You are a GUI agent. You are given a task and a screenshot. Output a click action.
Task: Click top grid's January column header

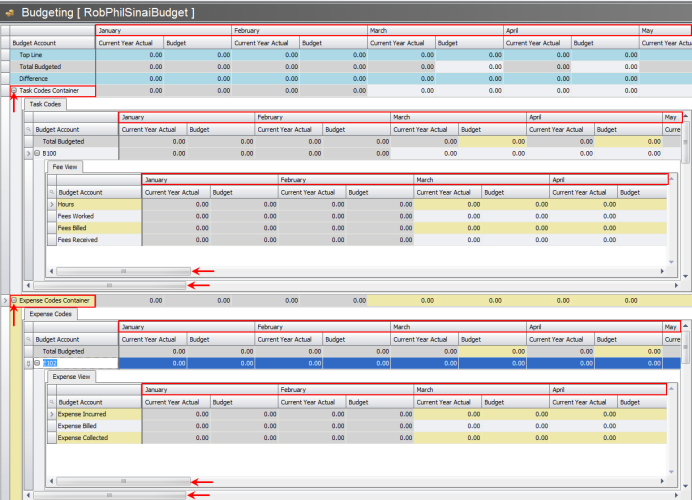pyautogui.click(x=162, y=31)
